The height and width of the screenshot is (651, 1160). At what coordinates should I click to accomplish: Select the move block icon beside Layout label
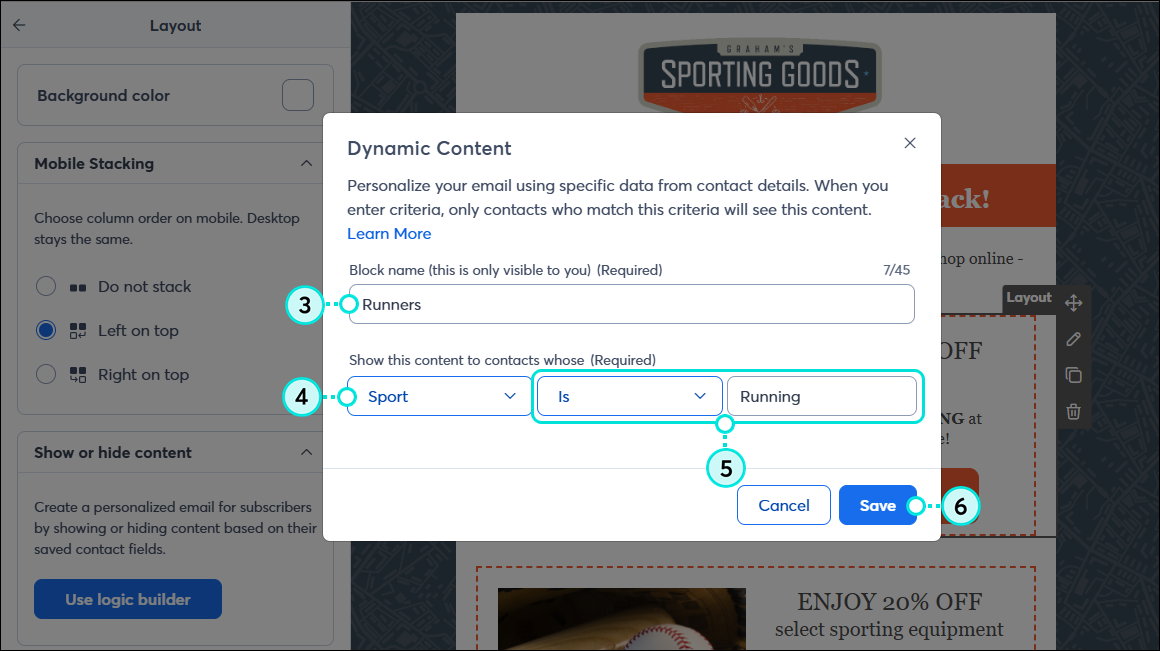[1074, 301]
